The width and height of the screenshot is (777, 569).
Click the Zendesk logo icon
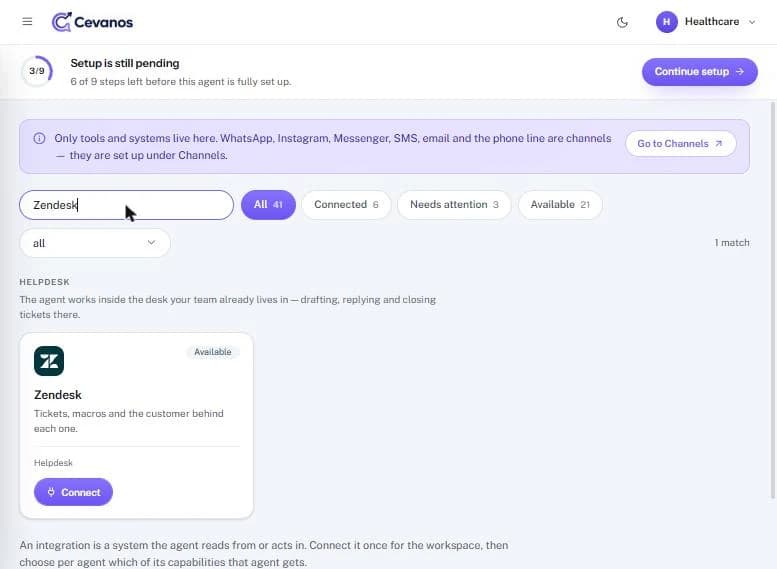coord(49,361)
